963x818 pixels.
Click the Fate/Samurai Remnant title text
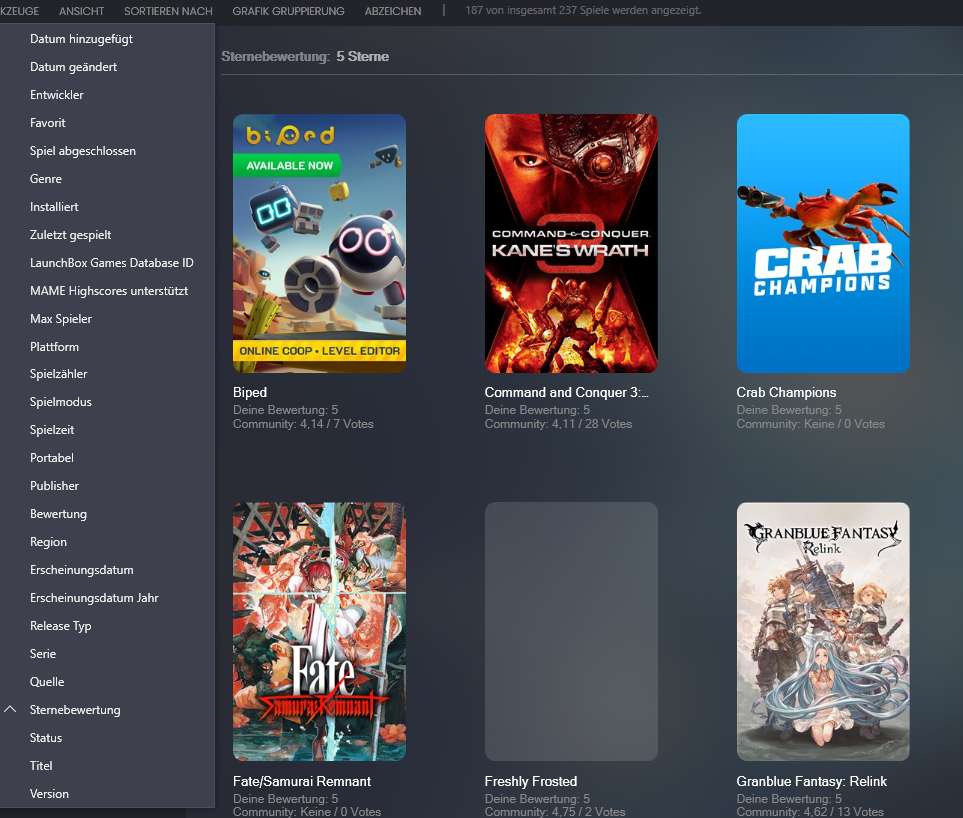tap(302, 781)
